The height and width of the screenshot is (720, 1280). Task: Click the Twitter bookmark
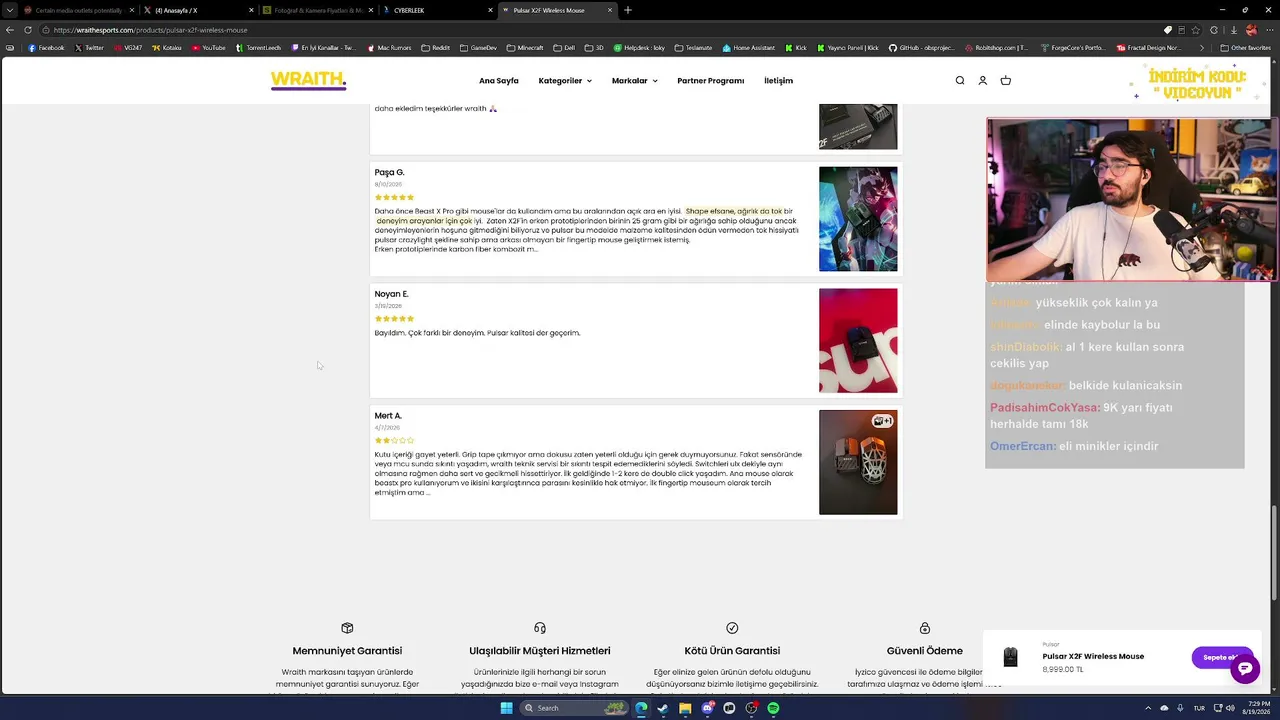pyautogui.click(x=90, y=48)
